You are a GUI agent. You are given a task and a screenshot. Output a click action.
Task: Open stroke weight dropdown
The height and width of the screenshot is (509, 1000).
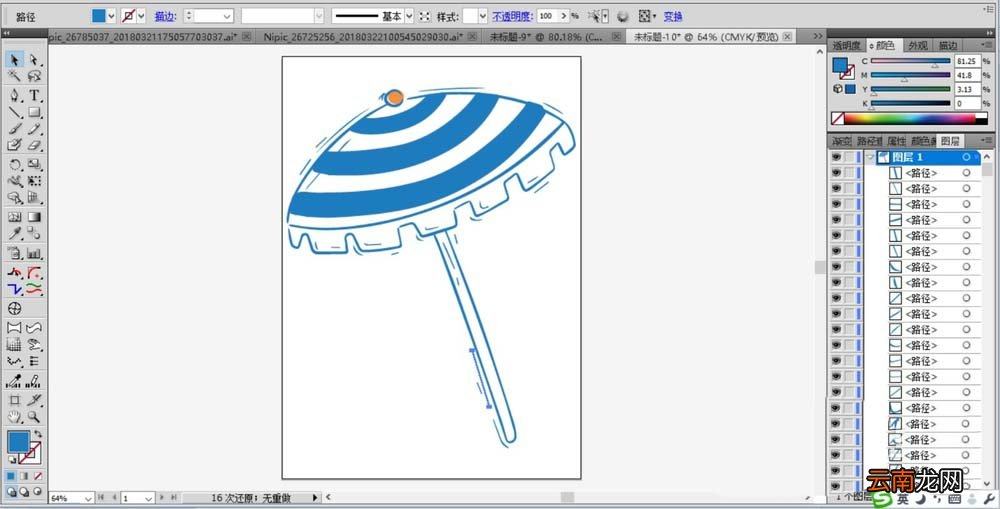[226, 16]
